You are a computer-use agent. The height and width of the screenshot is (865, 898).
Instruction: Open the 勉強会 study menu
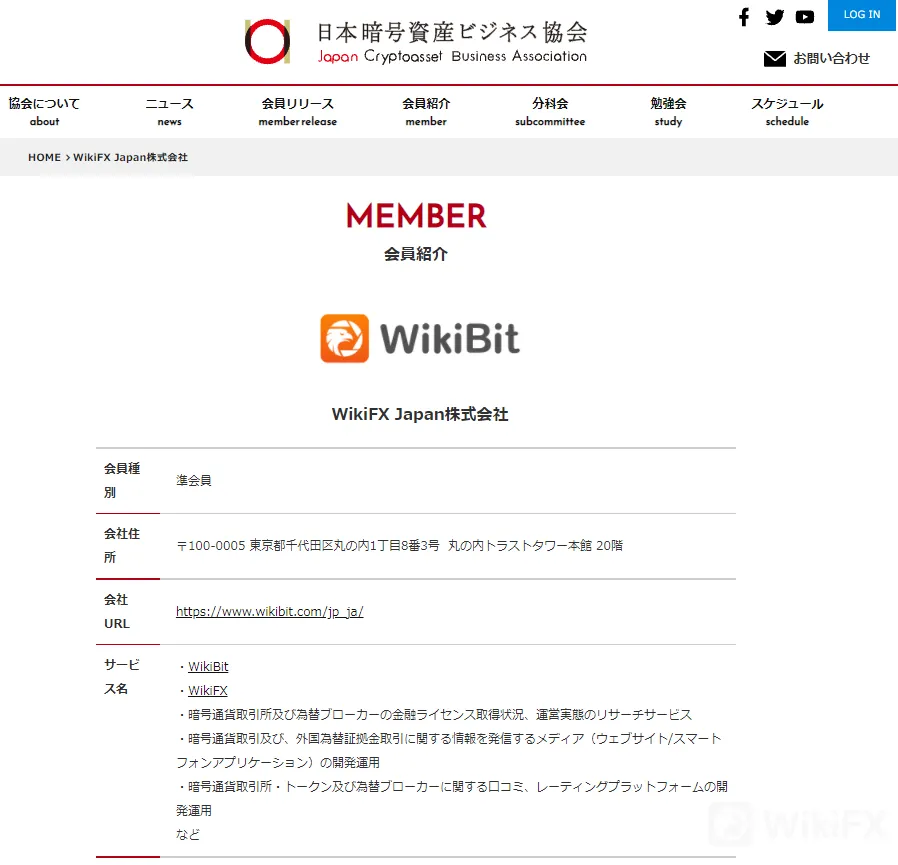pos(668,112)
